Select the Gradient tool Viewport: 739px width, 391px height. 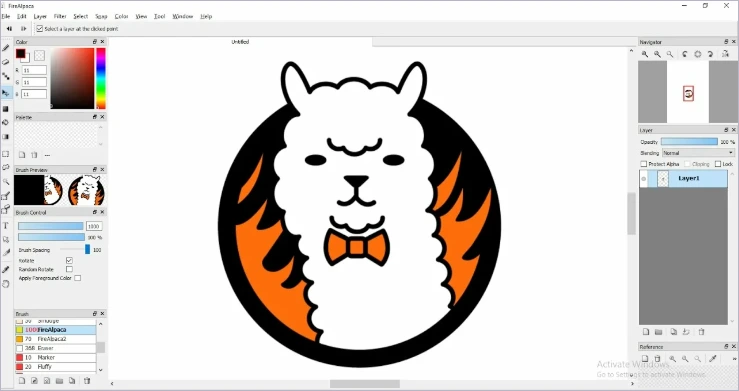coord(6,137)
